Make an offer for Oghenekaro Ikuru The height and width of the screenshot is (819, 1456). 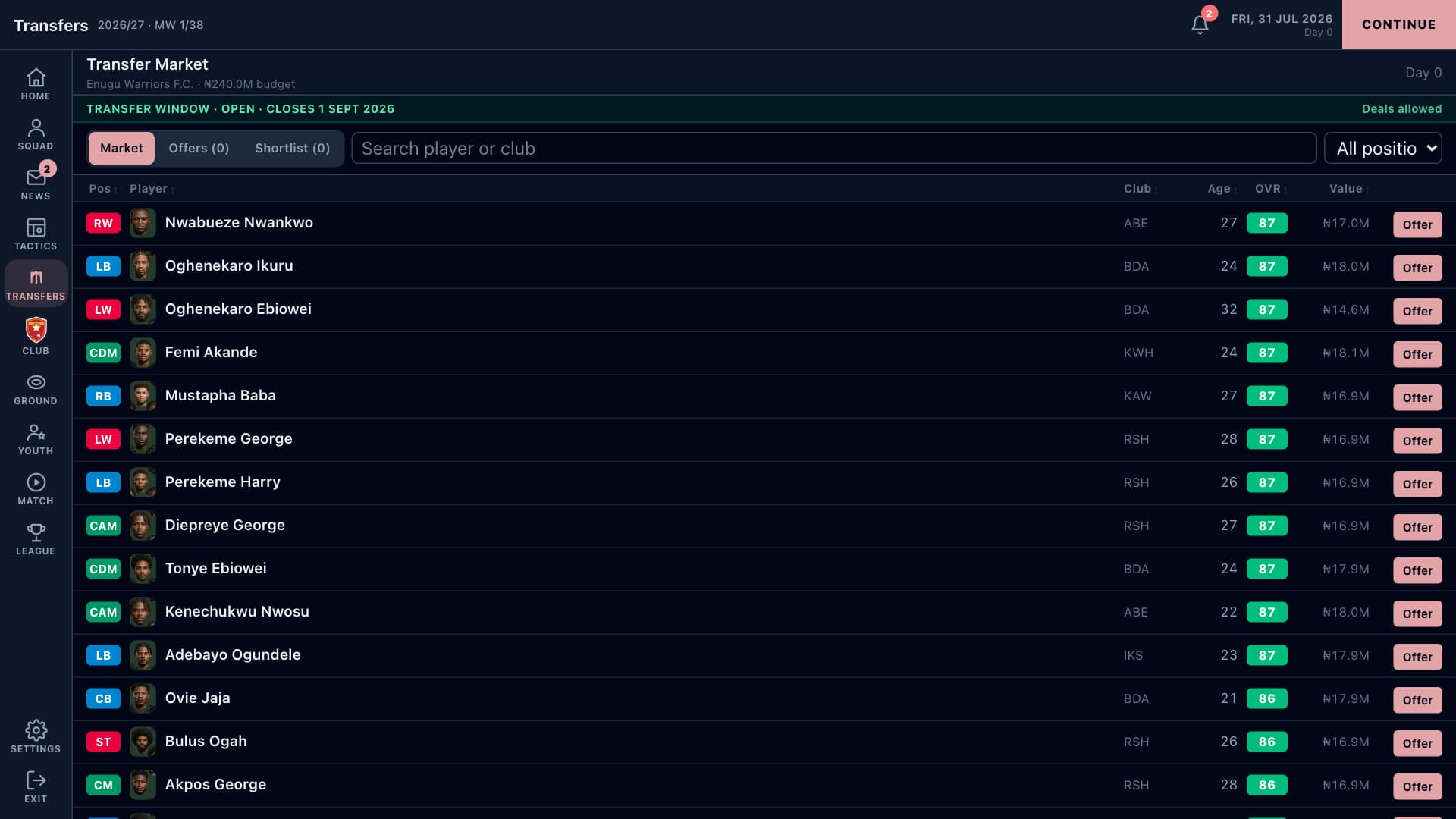pyautogui.click(x=1417, y=268)
